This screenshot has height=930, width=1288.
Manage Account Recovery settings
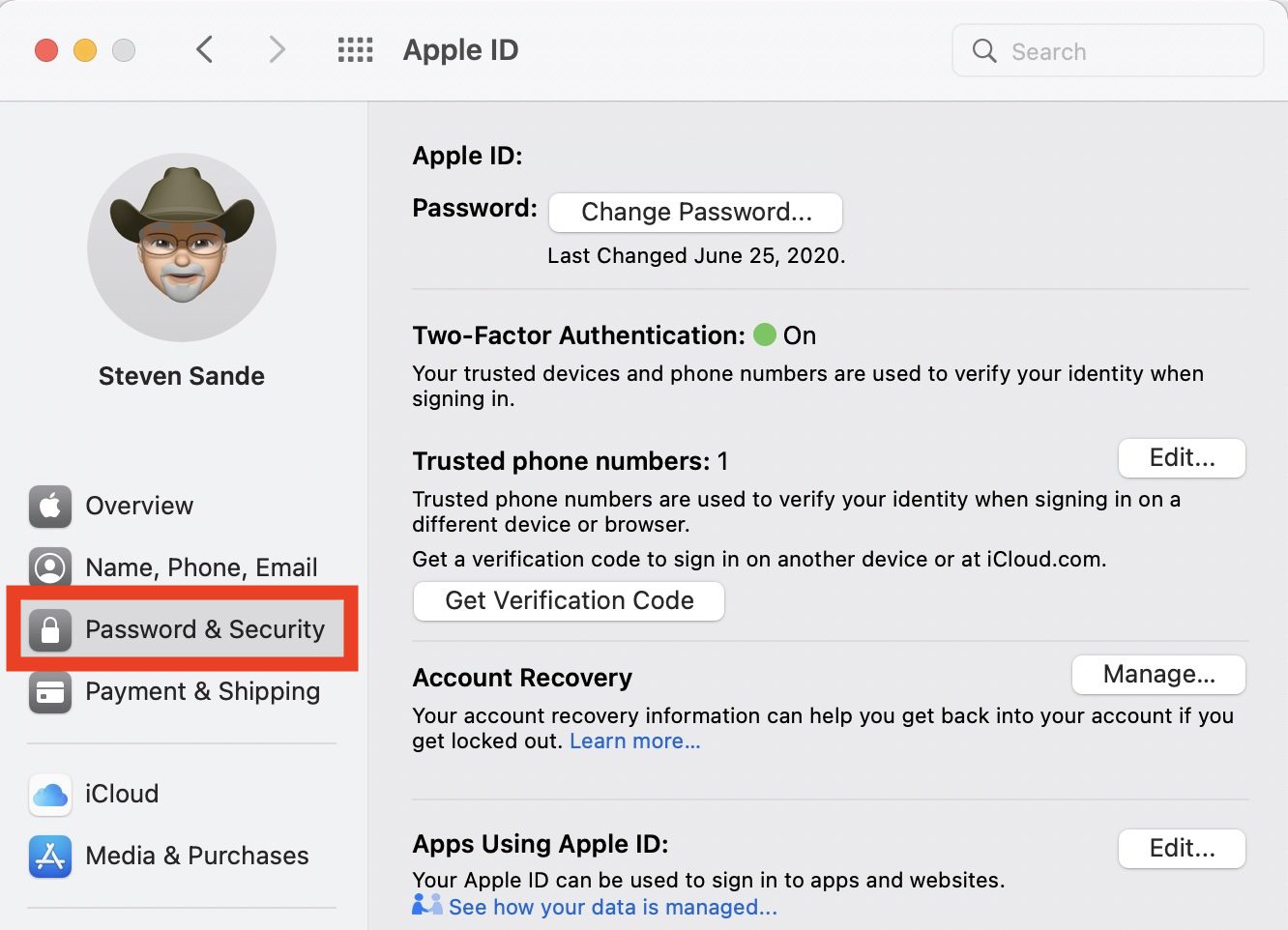tap(1157, 675)
